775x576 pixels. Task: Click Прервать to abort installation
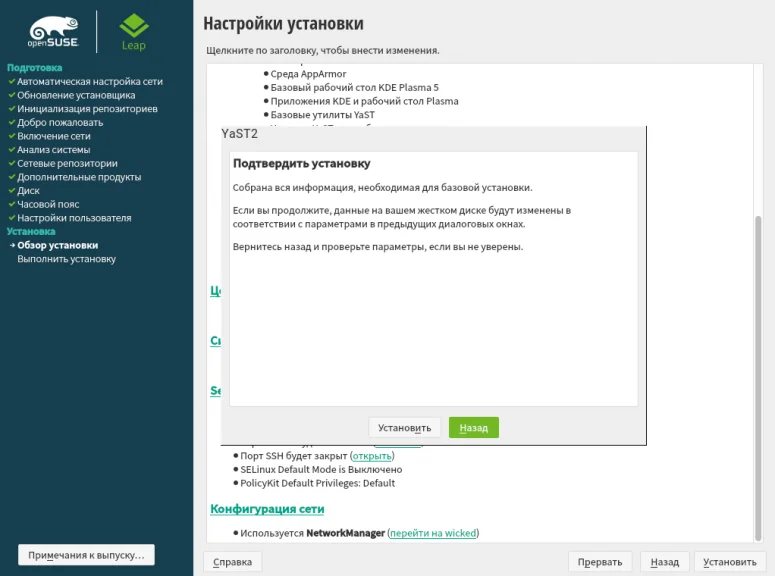click(x=600, y=562)
